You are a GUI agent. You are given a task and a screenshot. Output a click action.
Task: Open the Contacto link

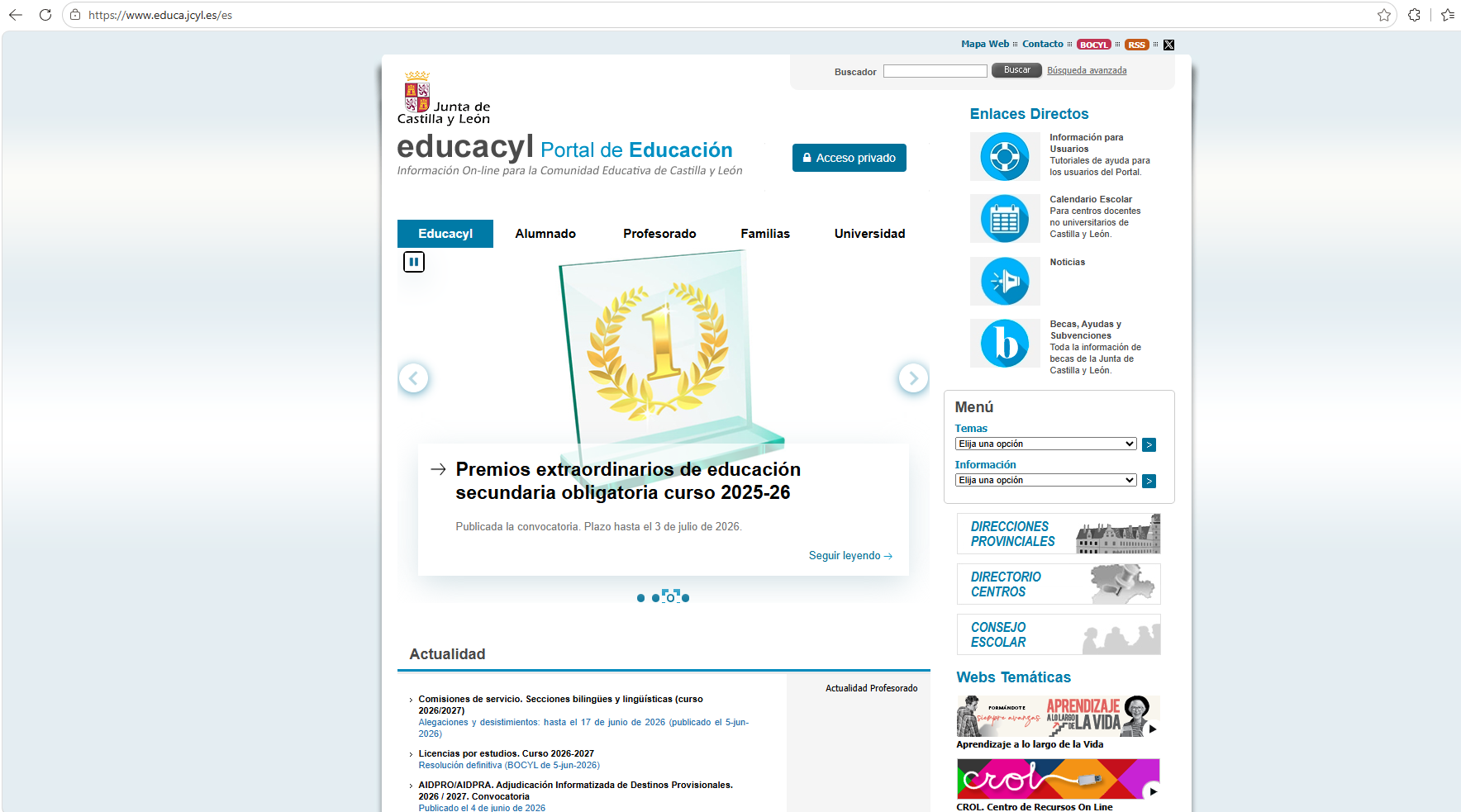click(x=1043, y=44)
